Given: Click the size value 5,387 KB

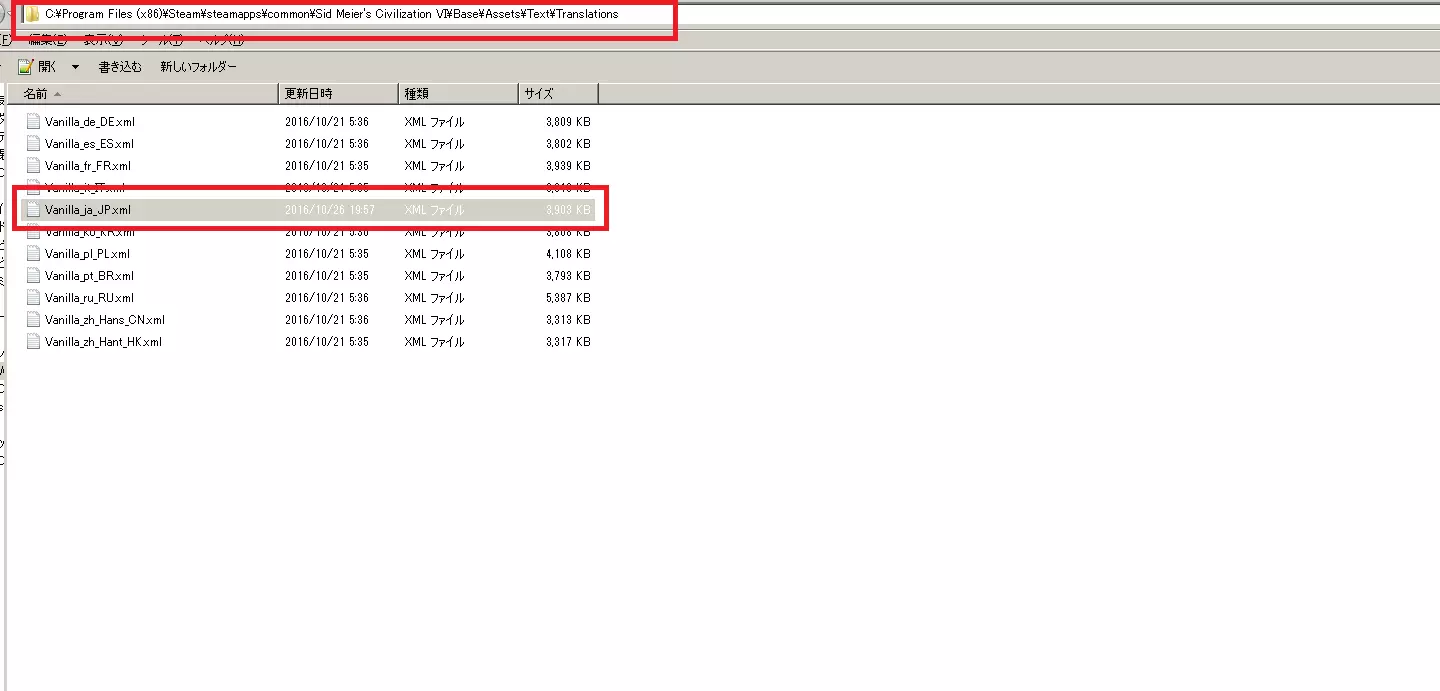Looking at the screenshot, I should coord(568,297).
